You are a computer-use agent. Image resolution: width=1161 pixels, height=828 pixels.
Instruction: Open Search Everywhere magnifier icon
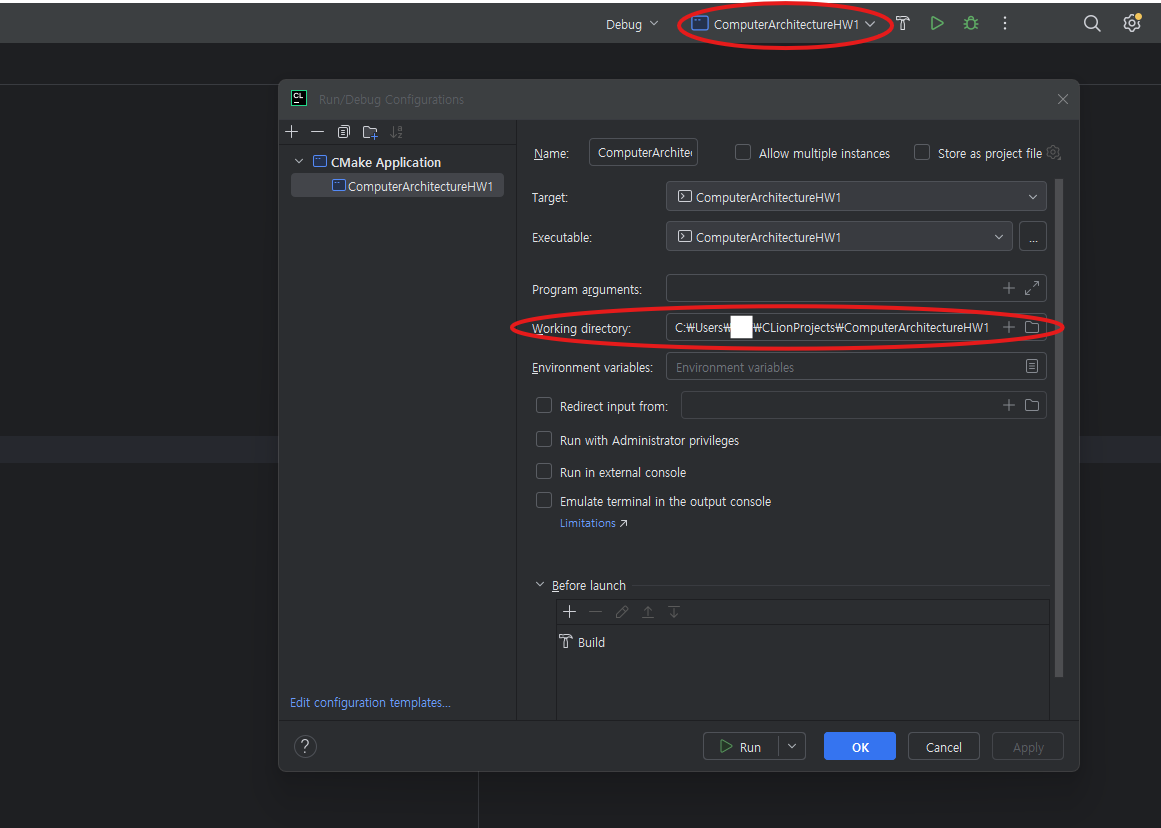coord(1092,24)
